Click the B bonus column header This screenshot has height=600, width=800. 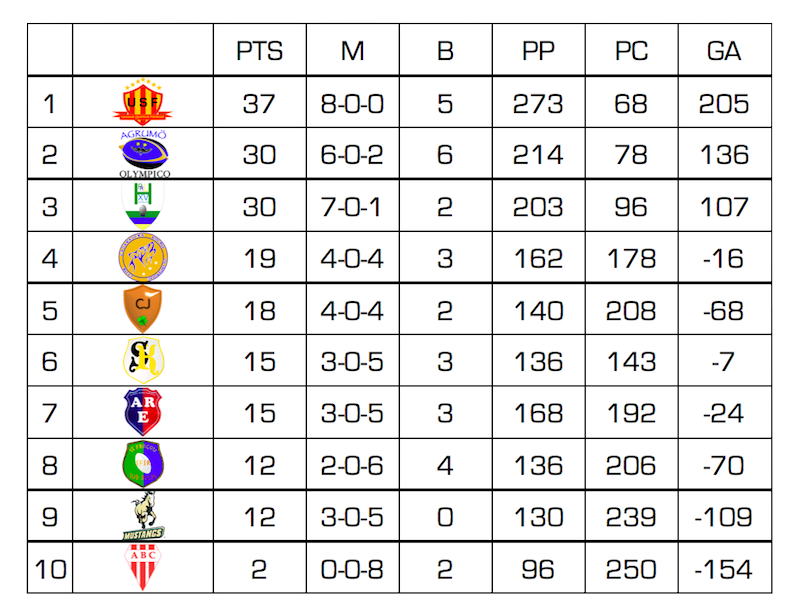(x=445, y=51)
